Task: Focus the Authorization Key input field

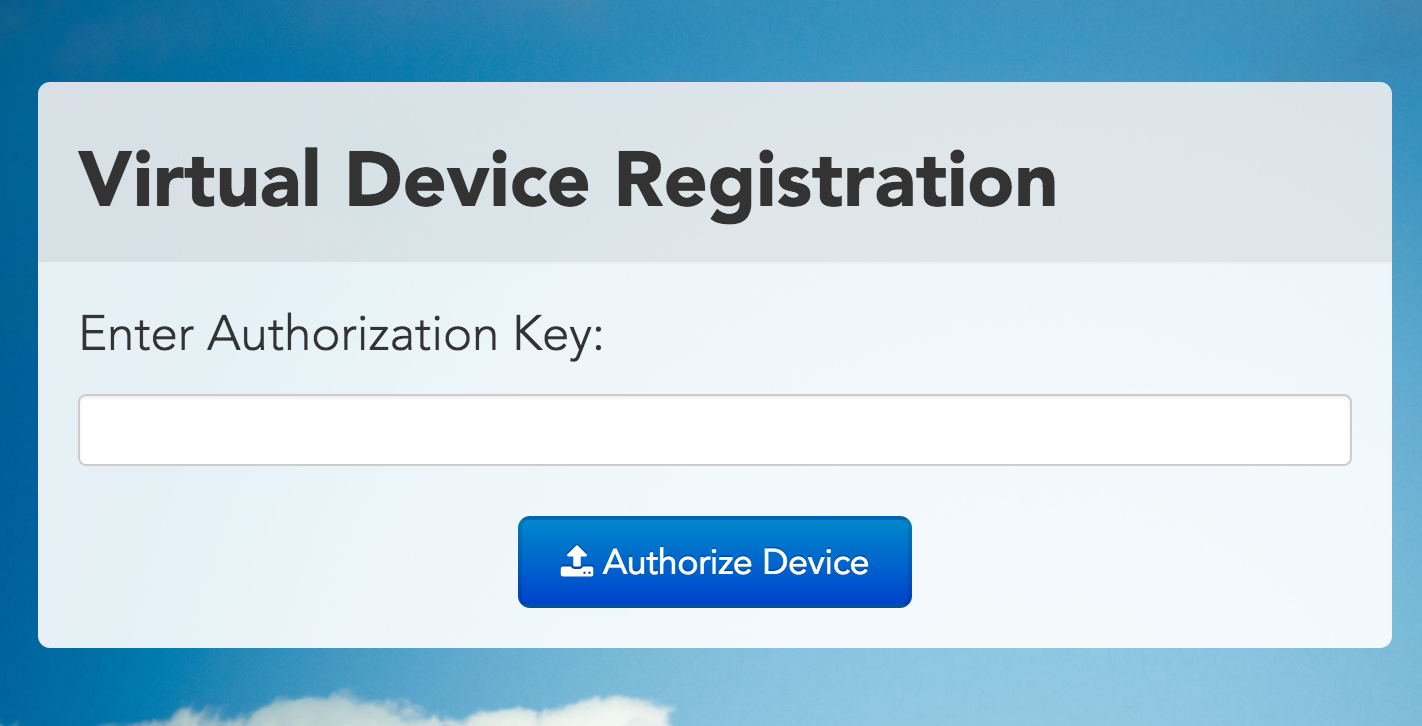Action: (x=715, y=430)
